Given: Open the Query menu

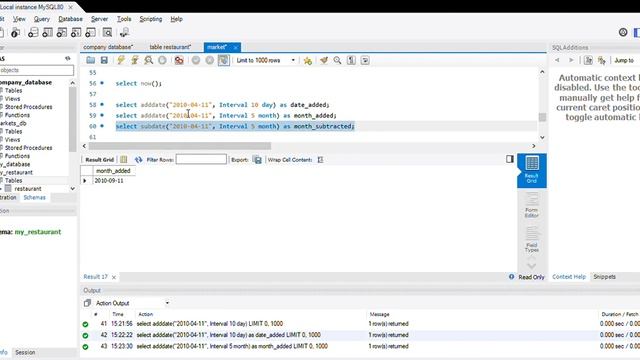Looking at the screenshot, I should point(42,19).
